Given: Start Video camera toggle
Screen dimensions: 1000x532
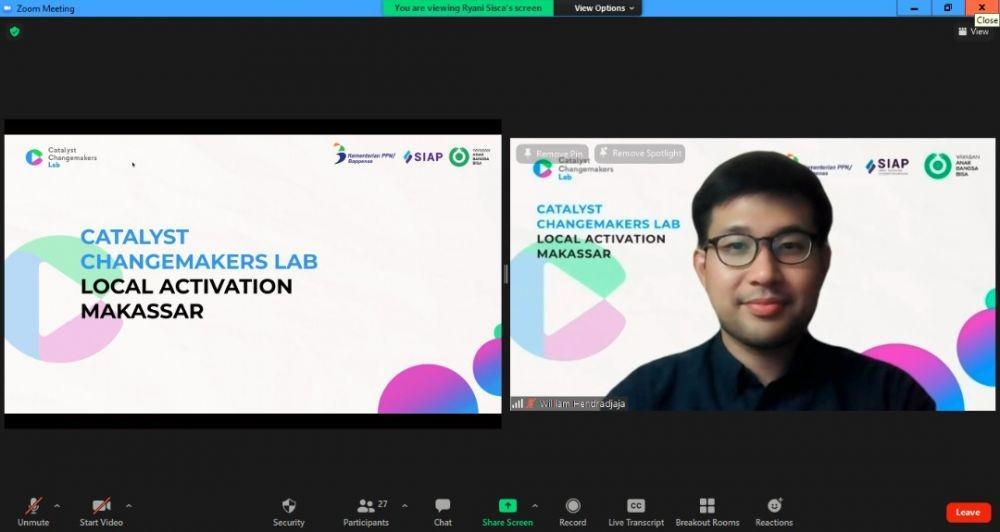Looking at the screenshot, I should [101, 512].
